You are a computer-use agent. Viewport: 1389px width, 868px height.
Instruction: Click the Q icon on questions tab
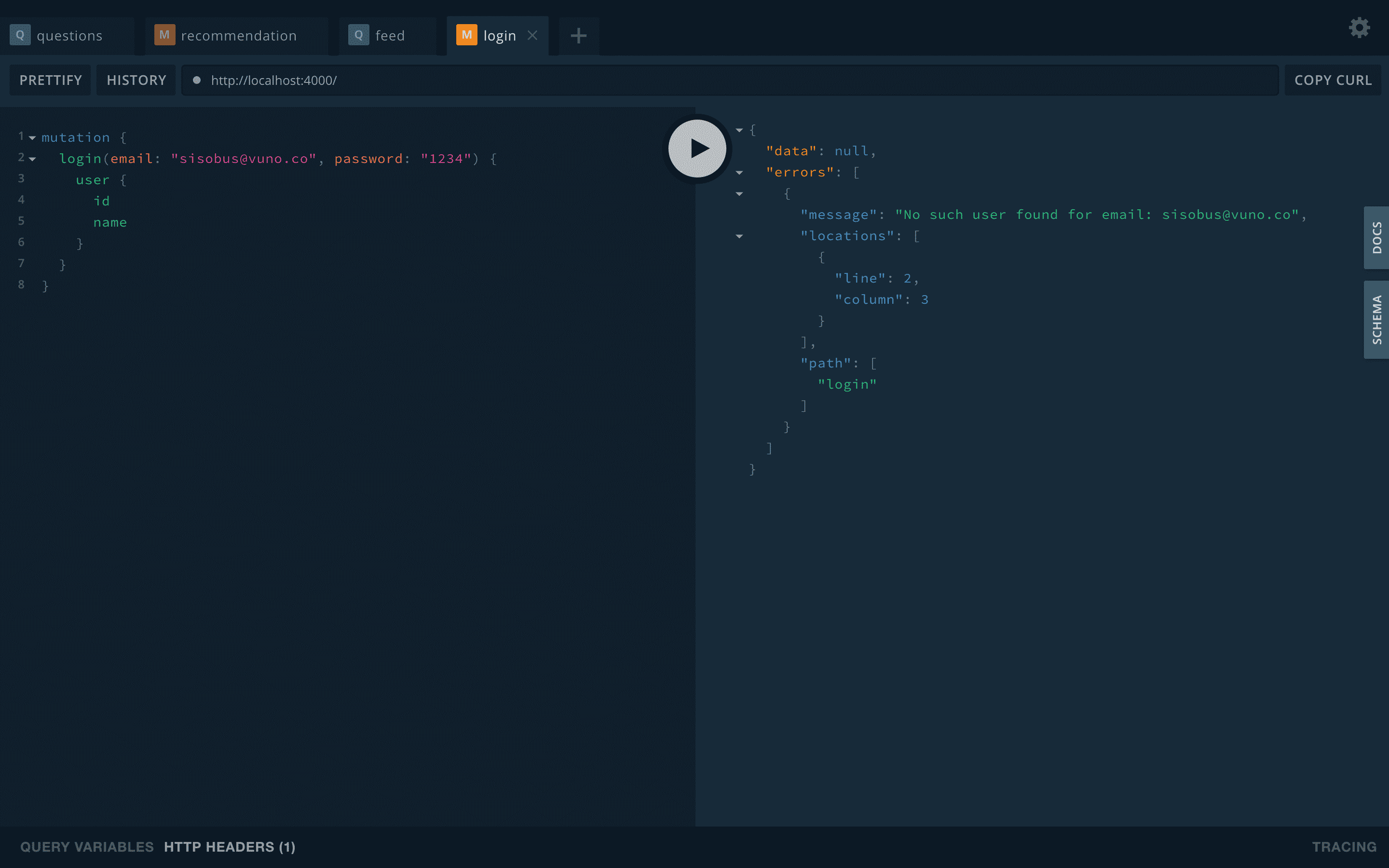pyautogui.click(x=20, y=35)
